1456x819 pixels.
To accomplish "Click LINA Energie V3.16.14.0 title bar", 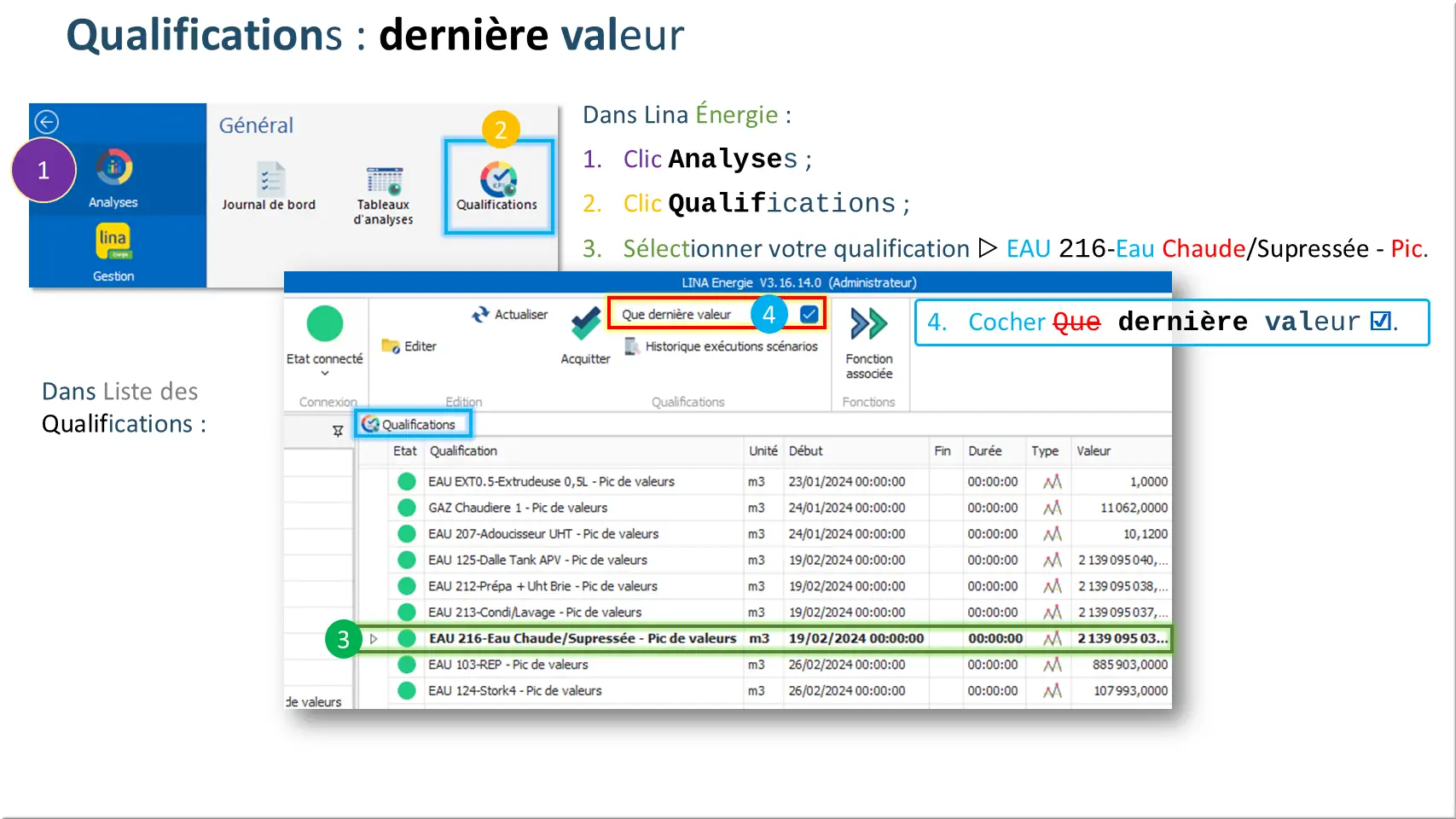I will coord(728,282).
